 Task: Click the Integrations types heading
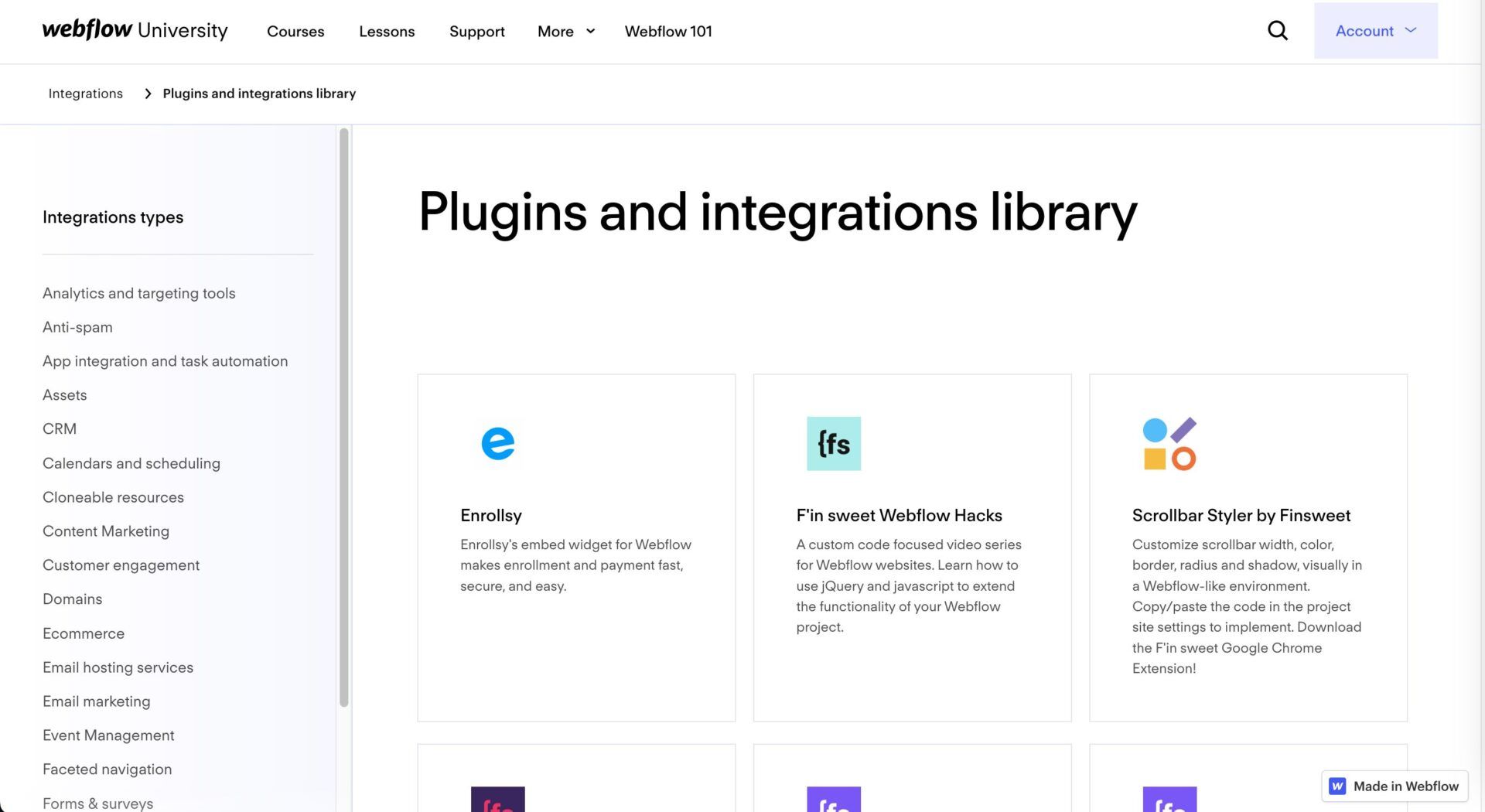113,217
